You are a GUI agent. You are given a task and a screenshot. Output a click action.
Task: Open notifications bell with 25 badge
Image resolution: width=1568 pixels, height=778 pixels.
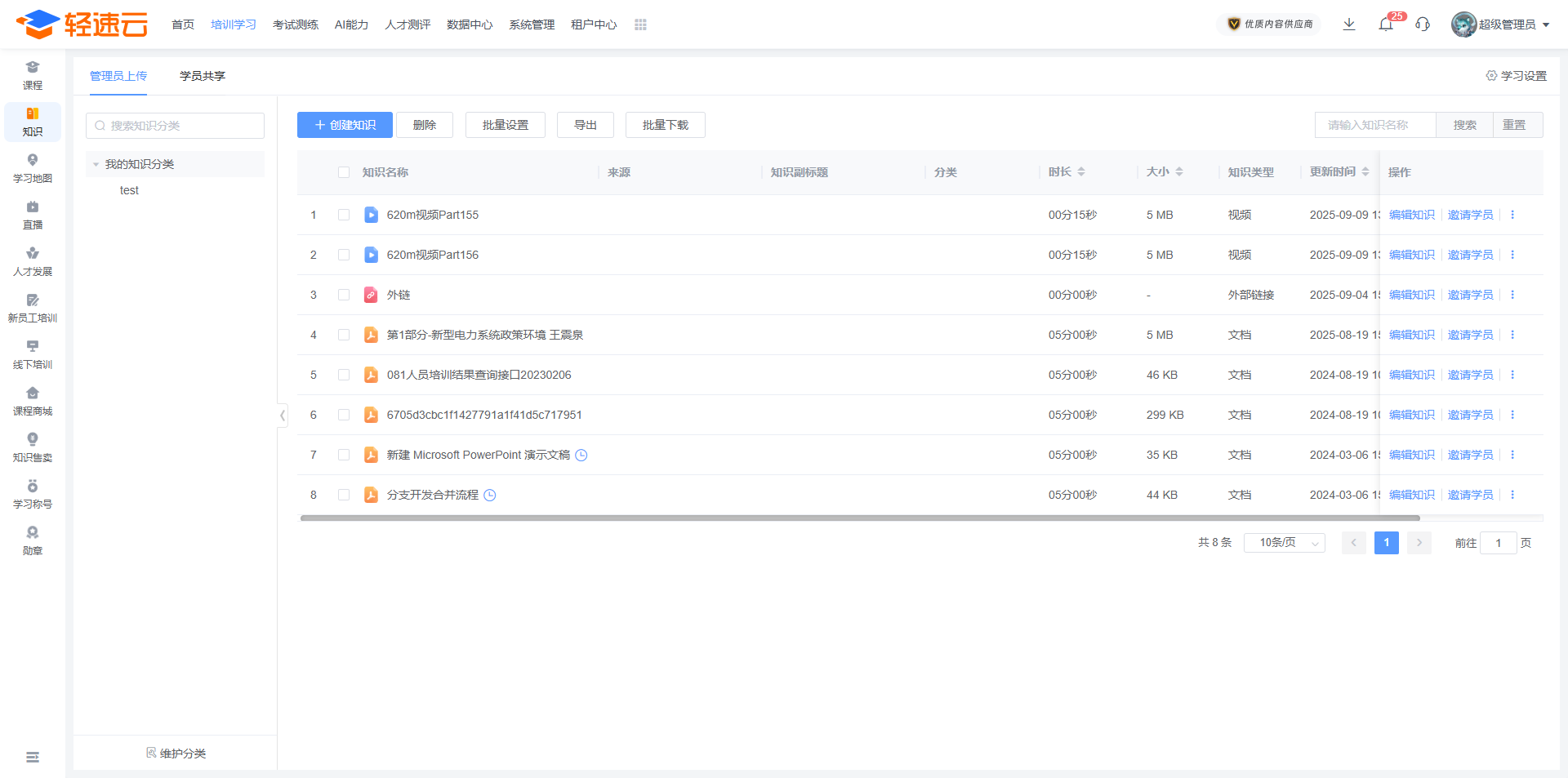[1386, 24]
